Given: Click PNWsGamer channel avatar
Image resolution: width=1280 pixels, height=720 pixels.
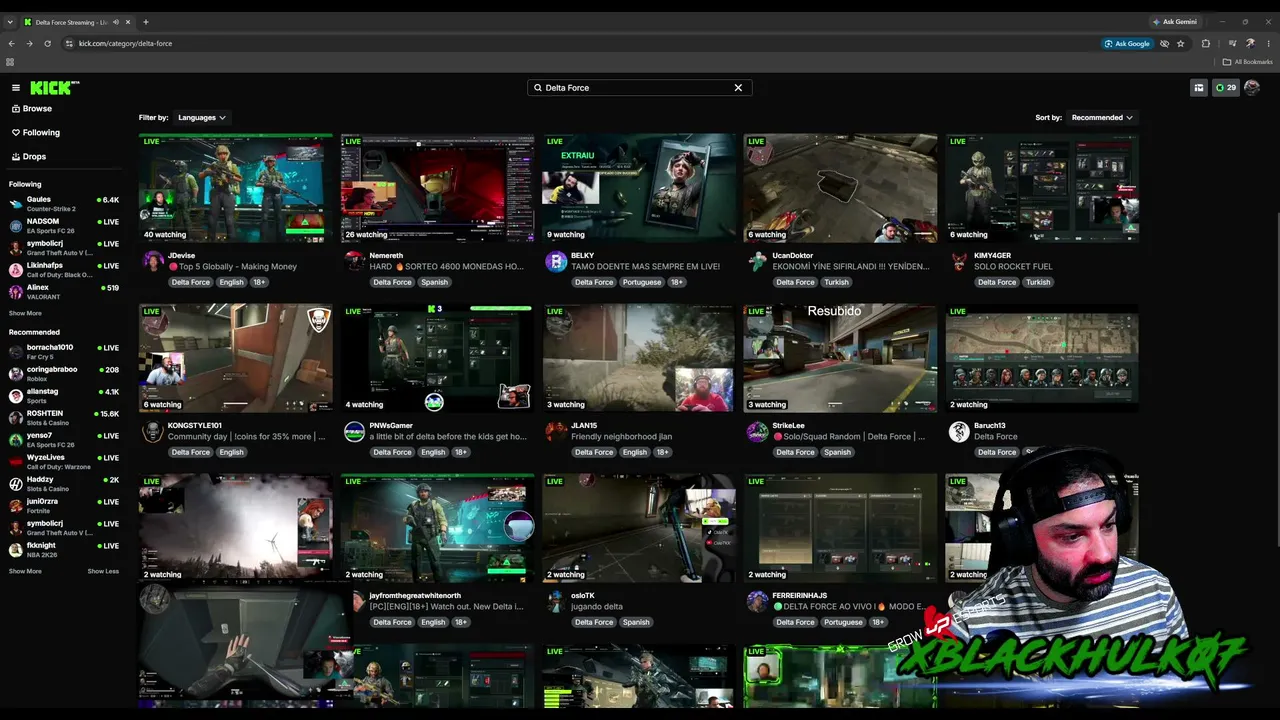Looking at the screenshot, I should coord(355,432).
